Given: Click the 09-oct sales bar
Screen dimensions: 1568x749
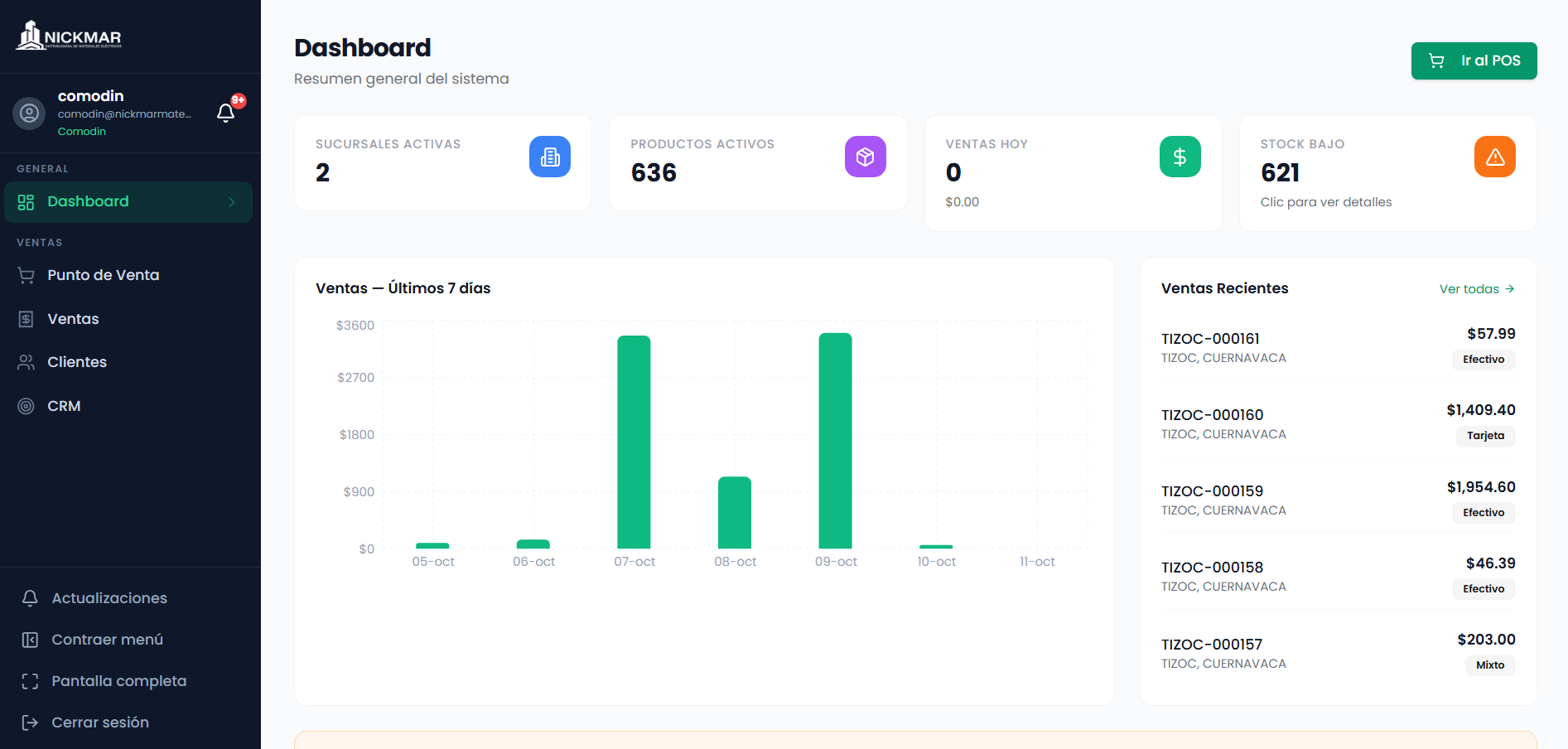Looking at the screenshot, I should click(x=835, y=441).
